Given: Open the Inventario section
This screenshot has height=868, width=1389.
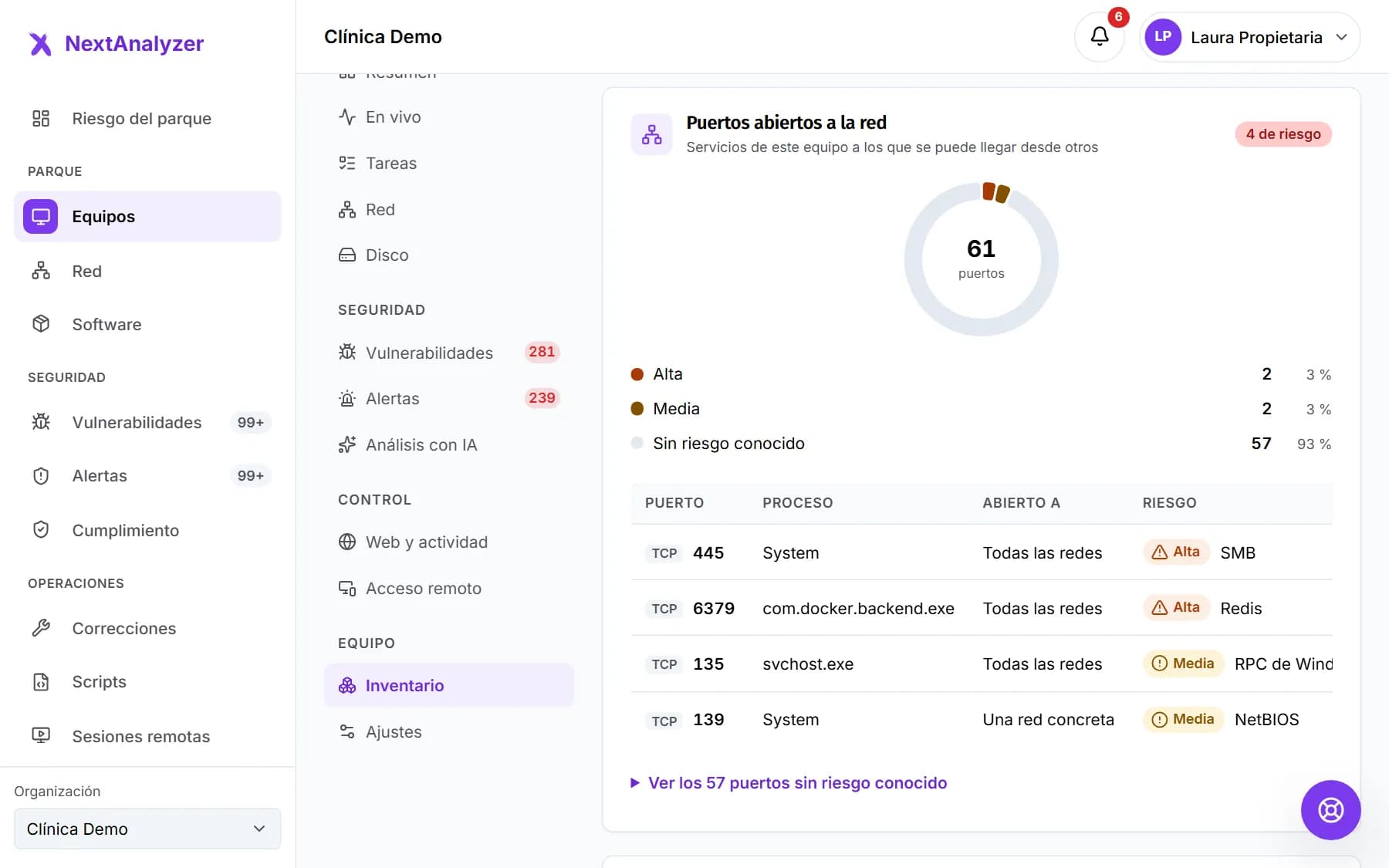Looking at the screenshot, I should pos(449,685).
